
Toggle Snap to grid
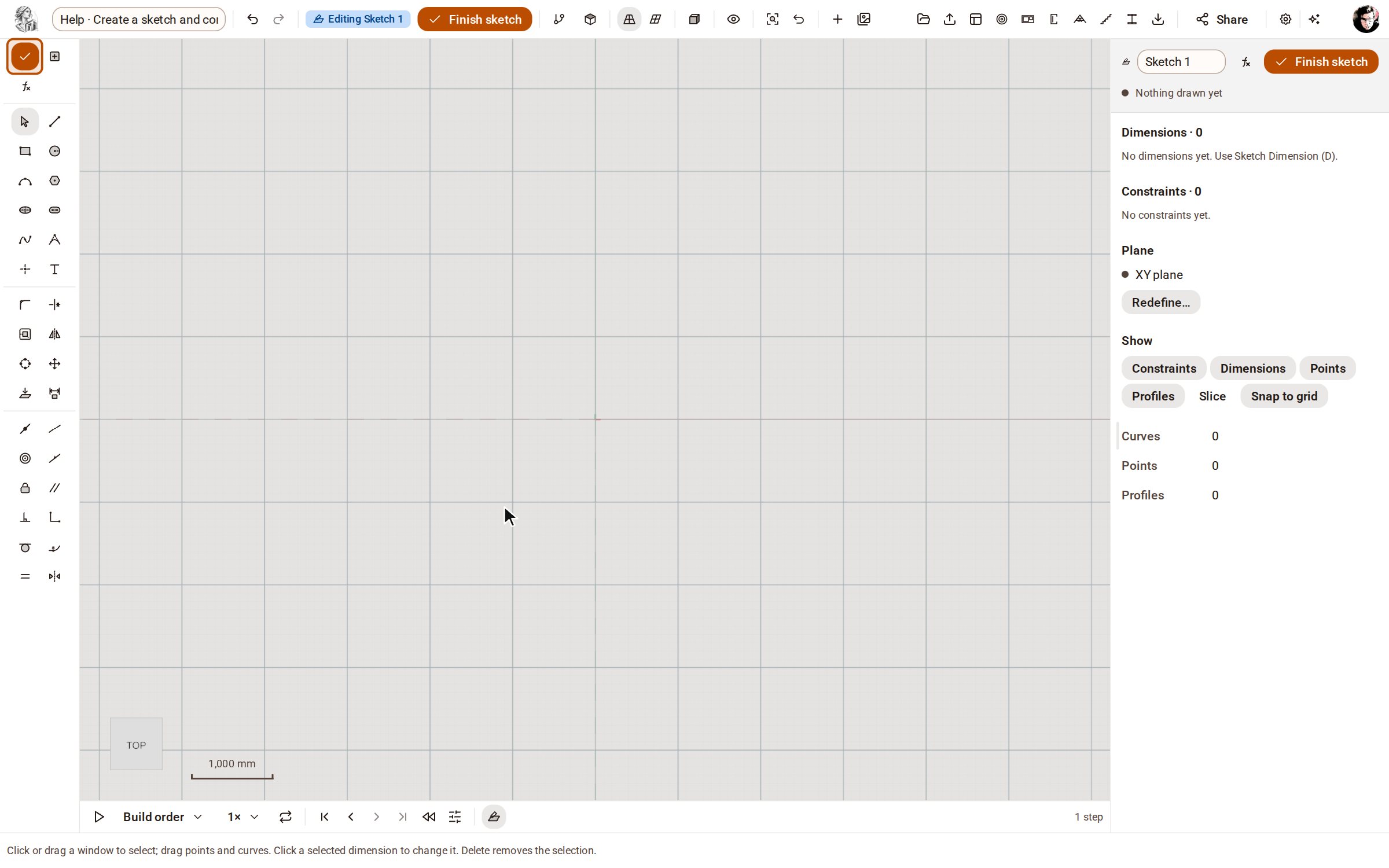point(1284,396)
